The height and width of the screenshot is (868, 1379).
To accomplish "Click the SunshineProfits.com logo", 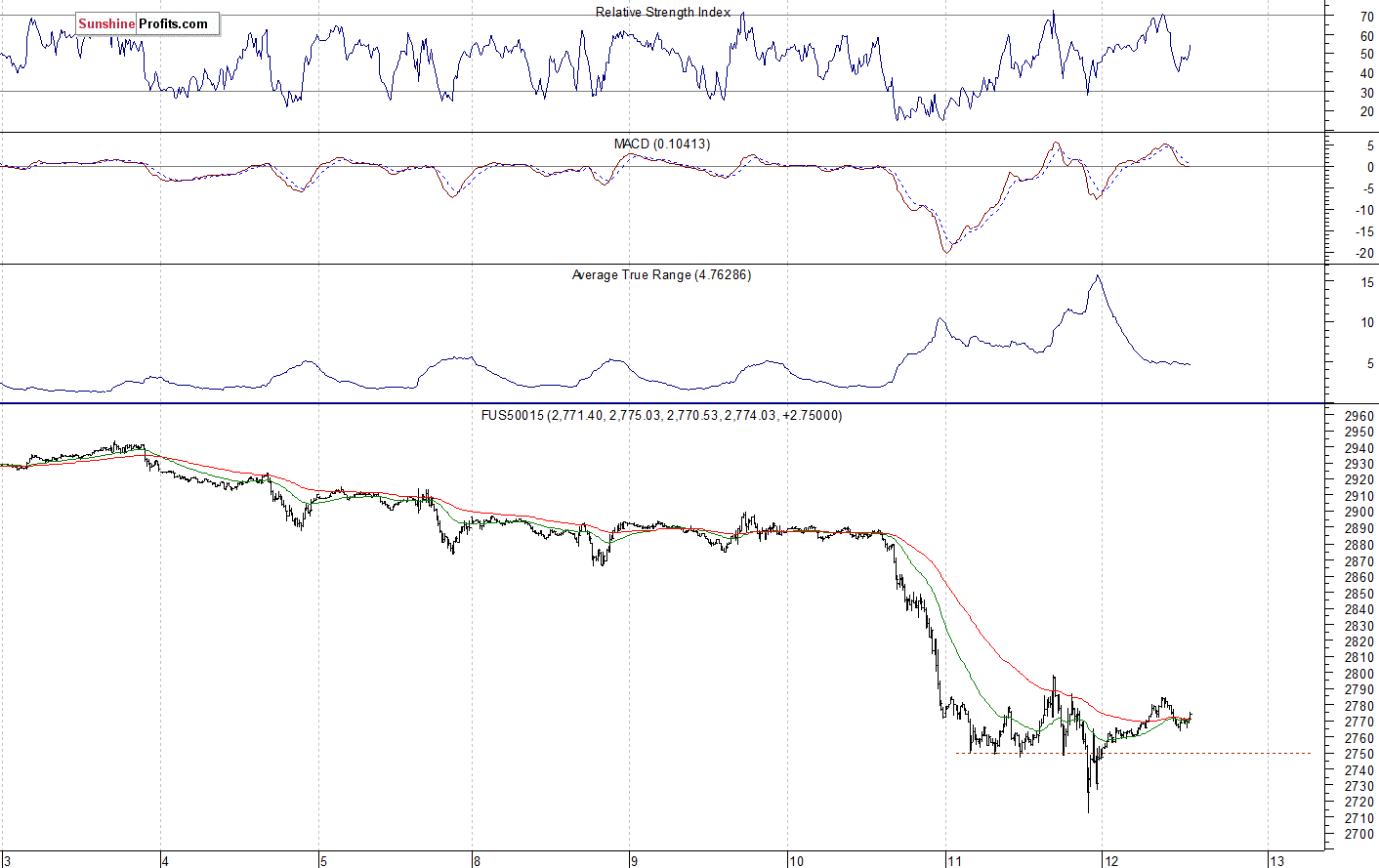I will click(146, 23).
